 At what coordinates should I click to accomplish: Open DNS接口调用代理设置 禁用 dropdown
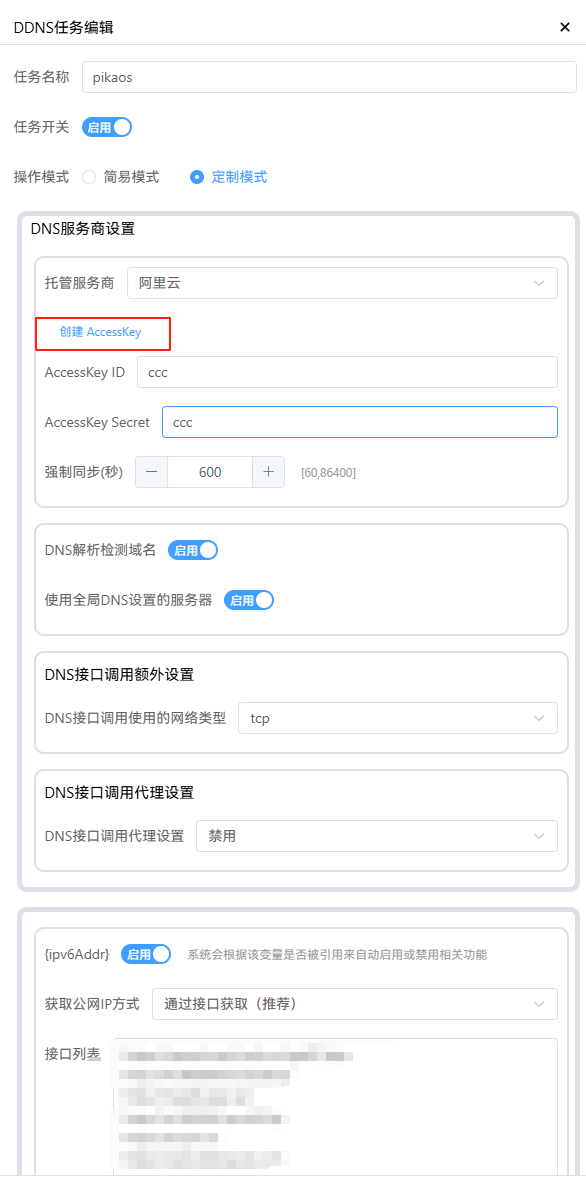tap(377, 836)
